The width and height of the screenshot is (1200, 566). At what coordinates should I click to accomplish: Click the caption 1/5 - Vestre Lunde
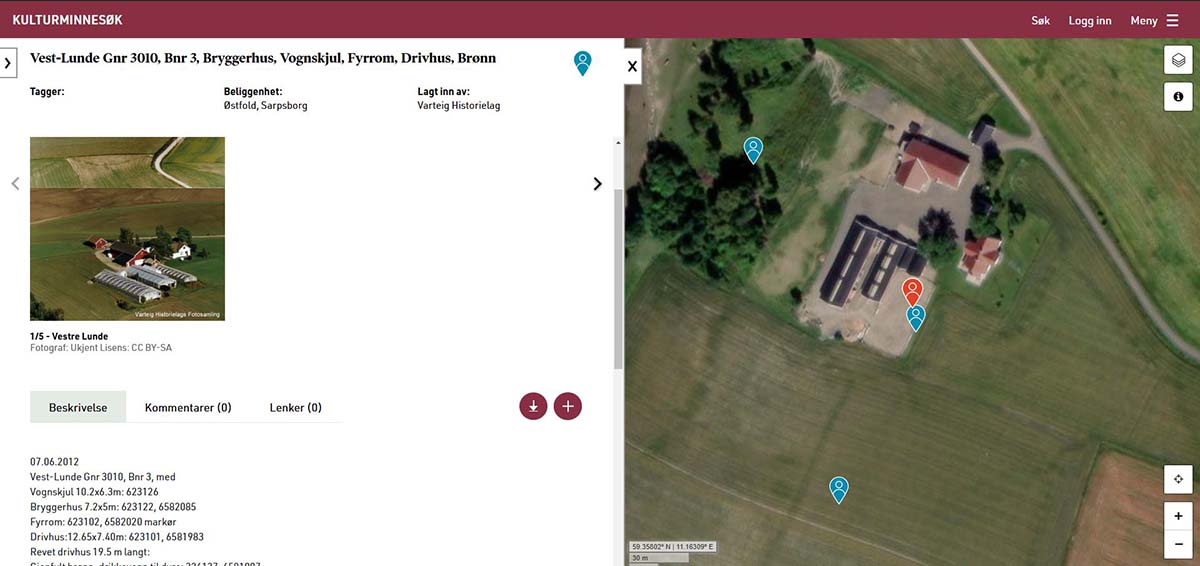click(x=69, y=336)
